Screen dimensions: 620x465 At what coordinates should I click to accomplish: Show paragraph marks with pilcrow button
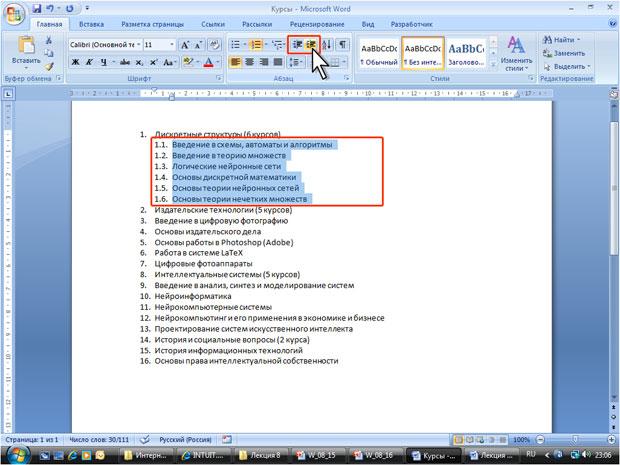pos(343,45)
